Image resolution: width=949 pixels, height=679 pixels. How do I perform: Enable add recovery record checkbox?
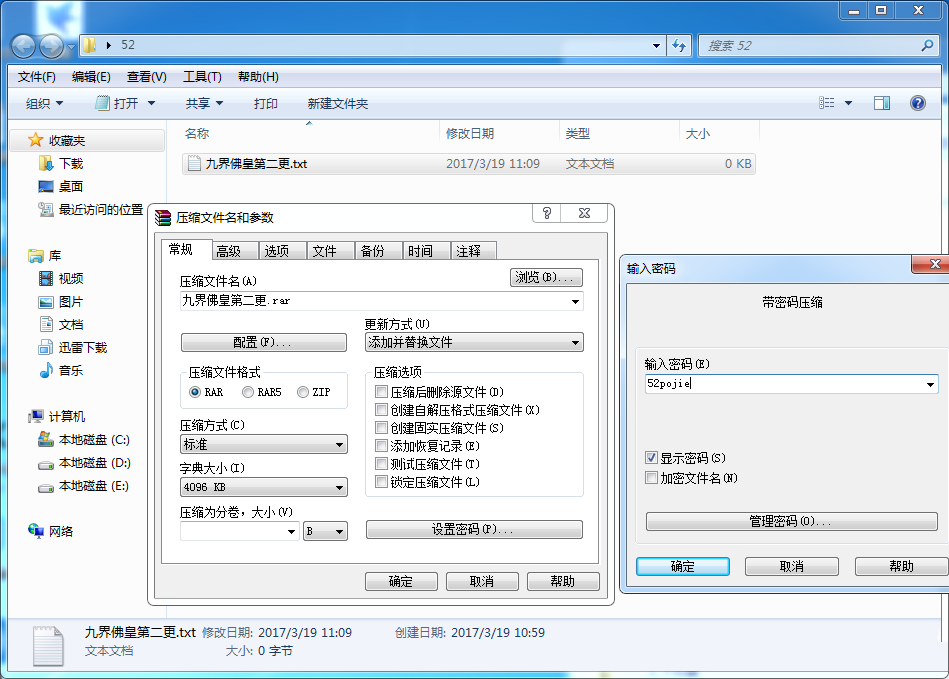pos(381,446)
